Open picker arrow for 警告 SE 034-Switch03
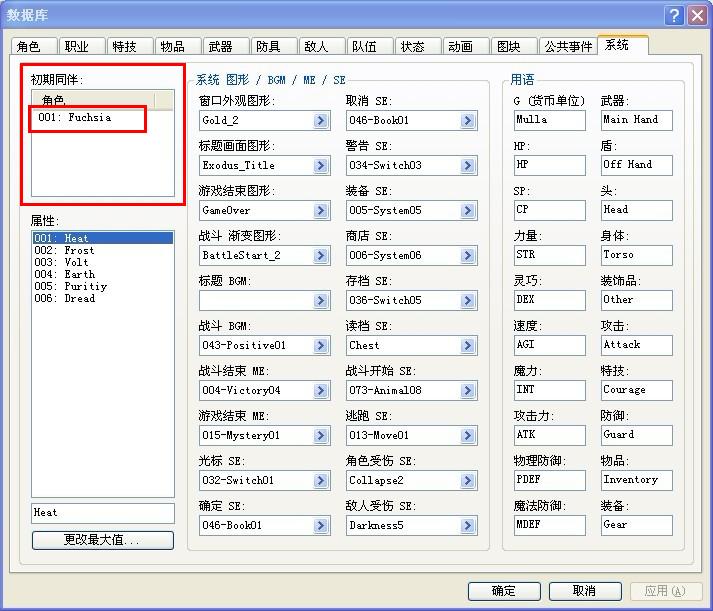The width and height of the screenshot is (713, 611). click(x=468, y=165)
